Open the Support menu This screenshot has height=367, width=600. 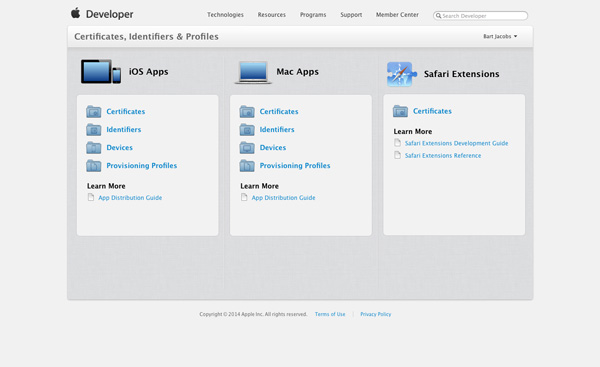[351, 15]
